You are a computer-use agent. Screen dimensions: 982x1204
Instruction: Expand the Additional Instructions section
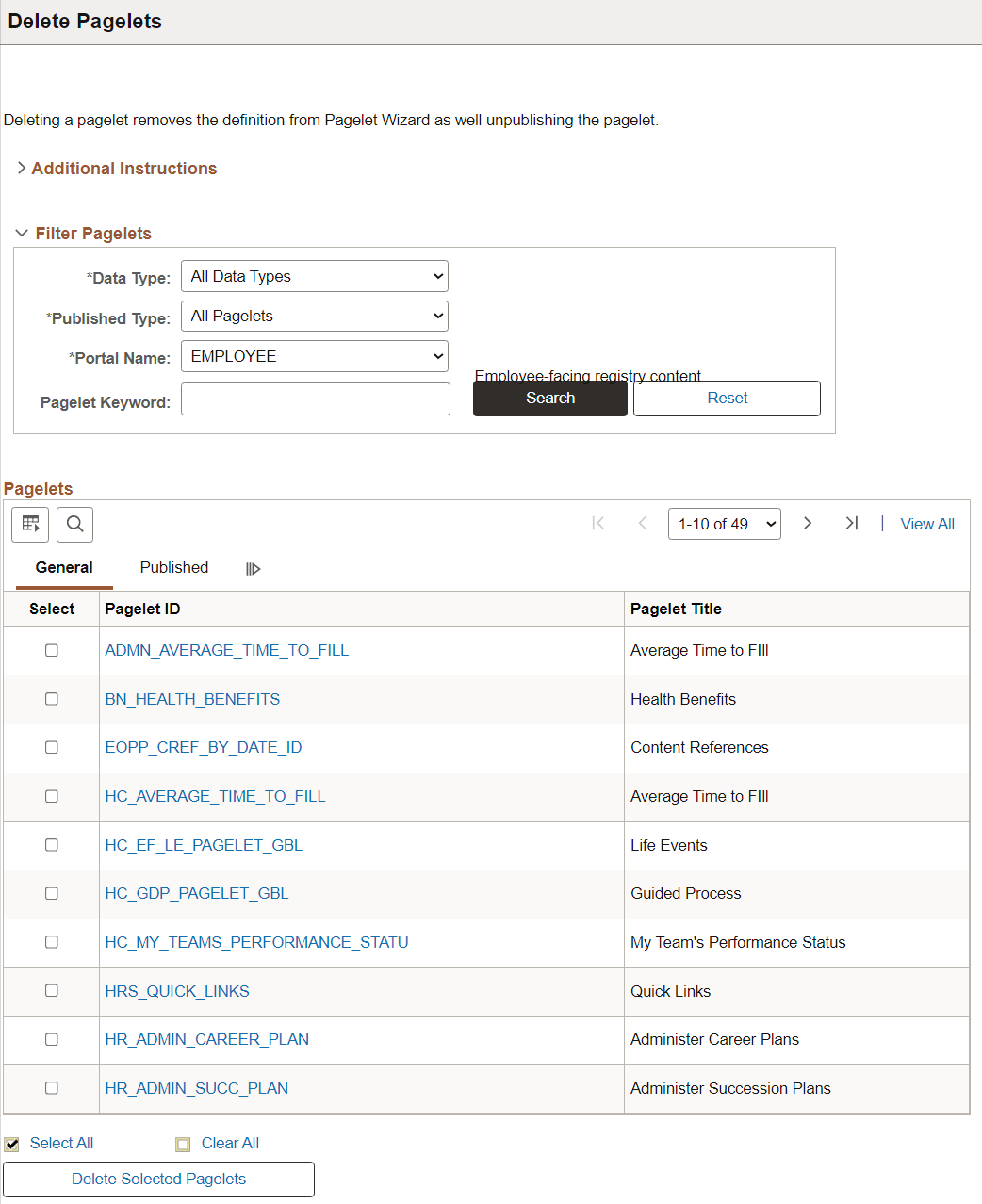[123, 168]
